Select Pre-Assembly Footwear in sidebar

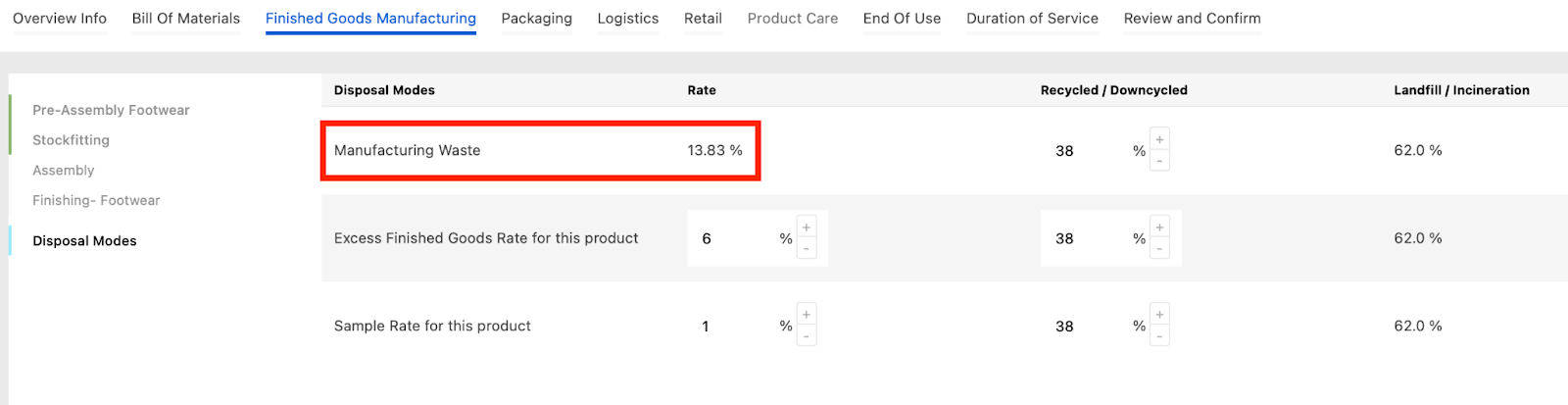pos(111,110)
